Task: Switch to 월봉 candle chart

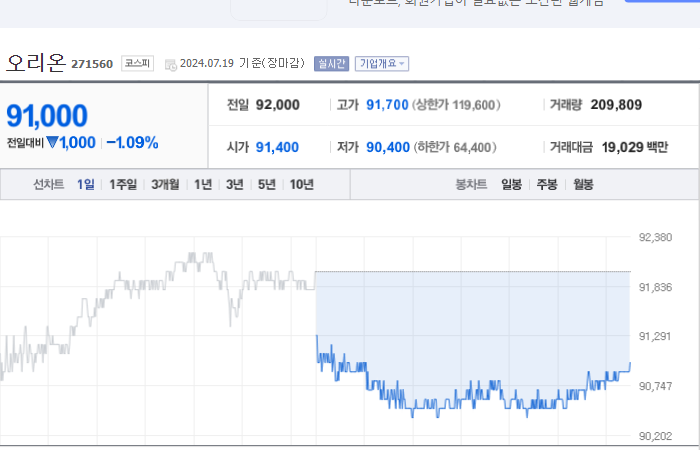Action: pos(583,184)
